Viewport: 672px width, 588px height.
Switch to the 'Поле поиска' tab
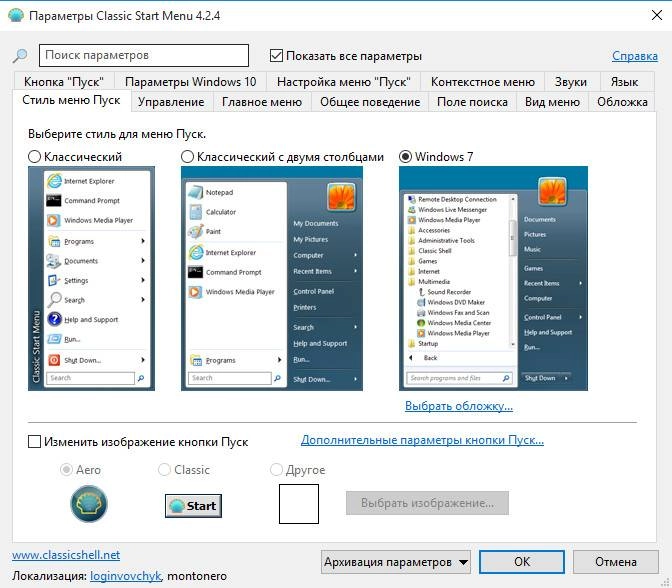pyautogui.click(x=472, y=102)
